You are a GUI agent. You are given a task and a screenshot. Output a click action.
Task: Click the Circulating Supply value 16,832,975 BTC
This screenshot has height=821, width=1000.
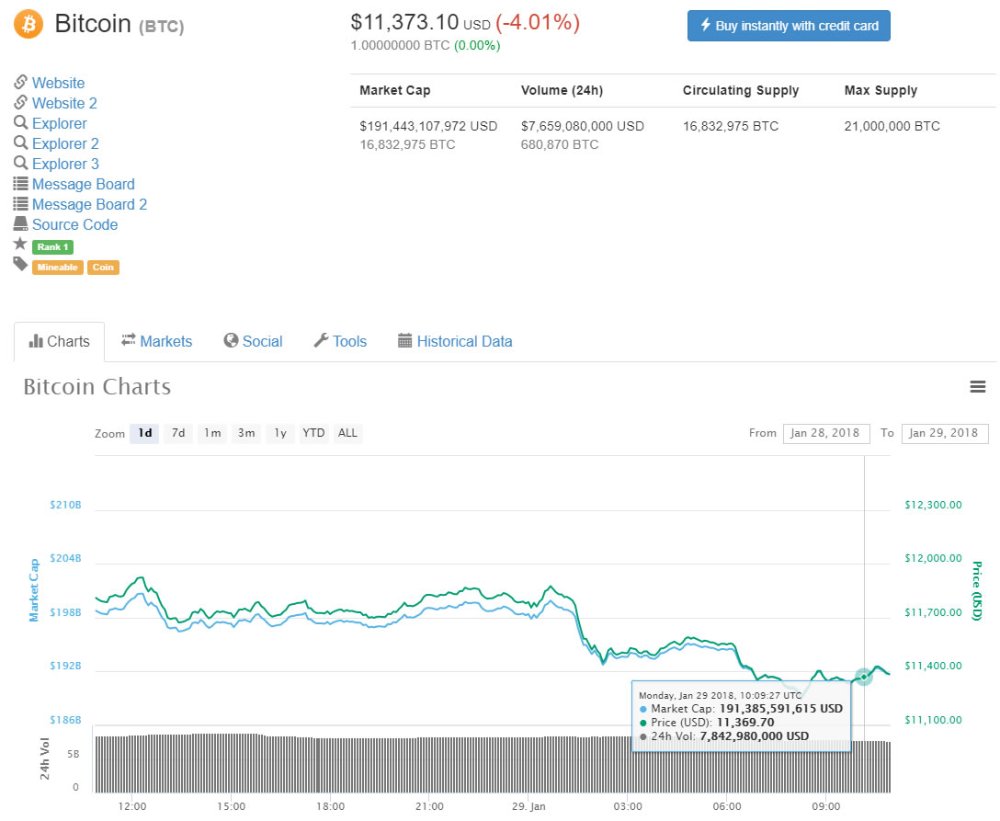[730, 126]
